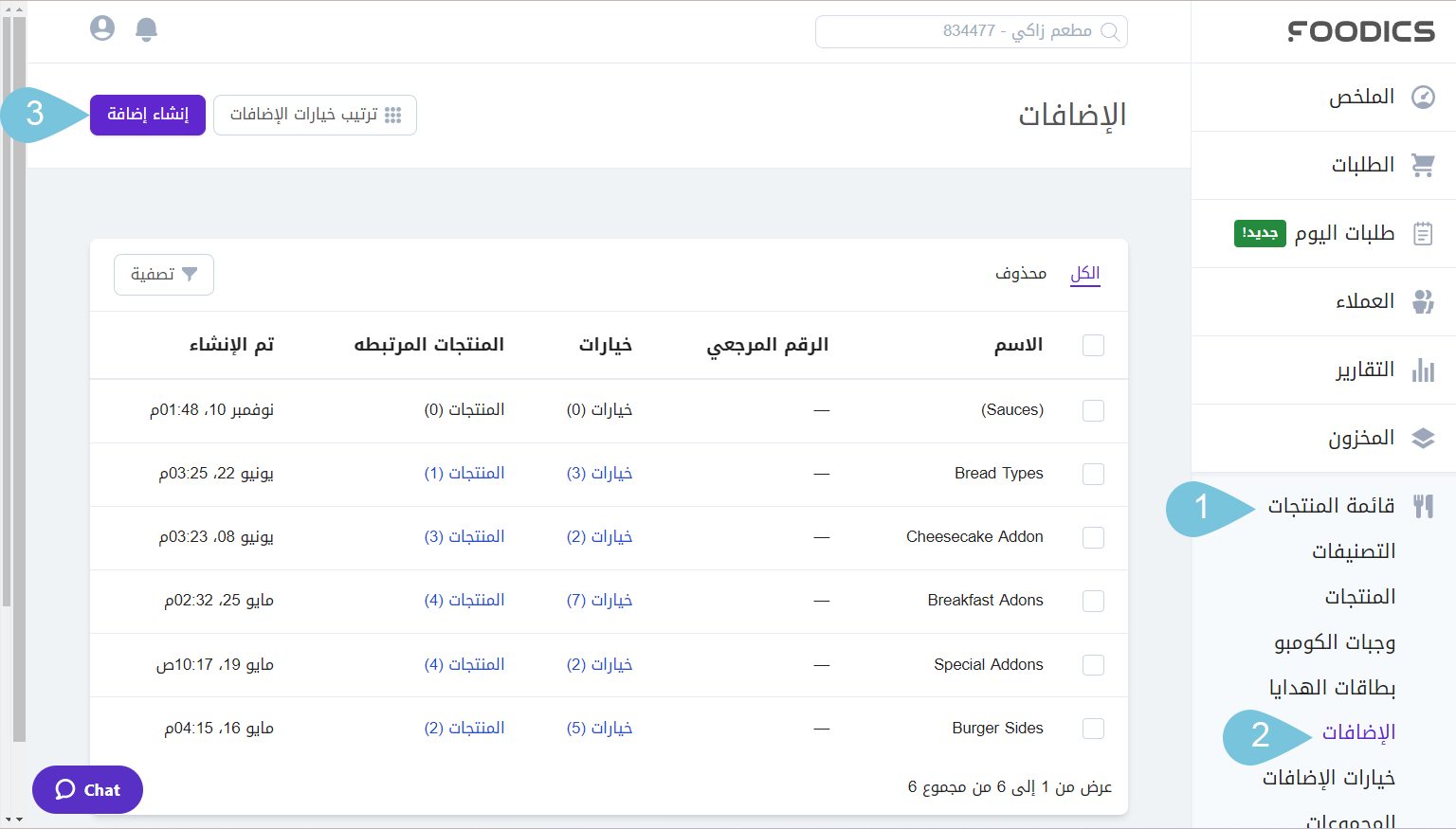Viewport: 1456px width, 829px height.
Task: Open the تصفية filter button
Action: pos(164,275)
